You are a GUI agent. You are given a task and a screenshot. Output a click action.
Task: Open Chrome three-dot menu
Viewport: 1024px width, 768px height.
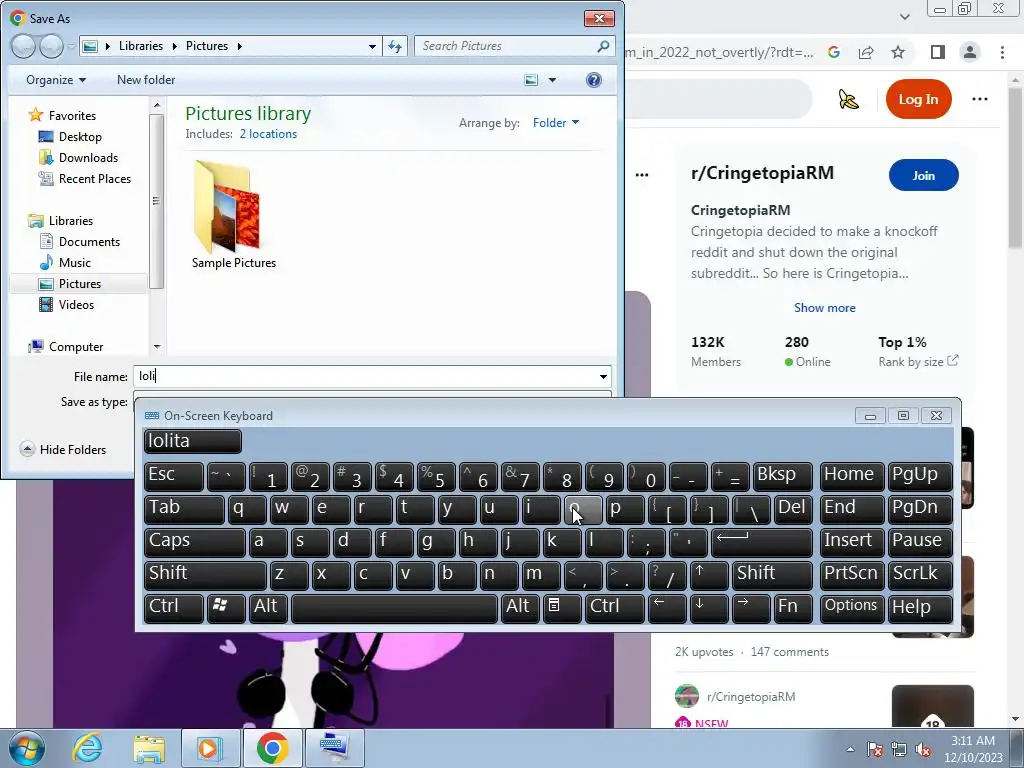(1002, 52)
